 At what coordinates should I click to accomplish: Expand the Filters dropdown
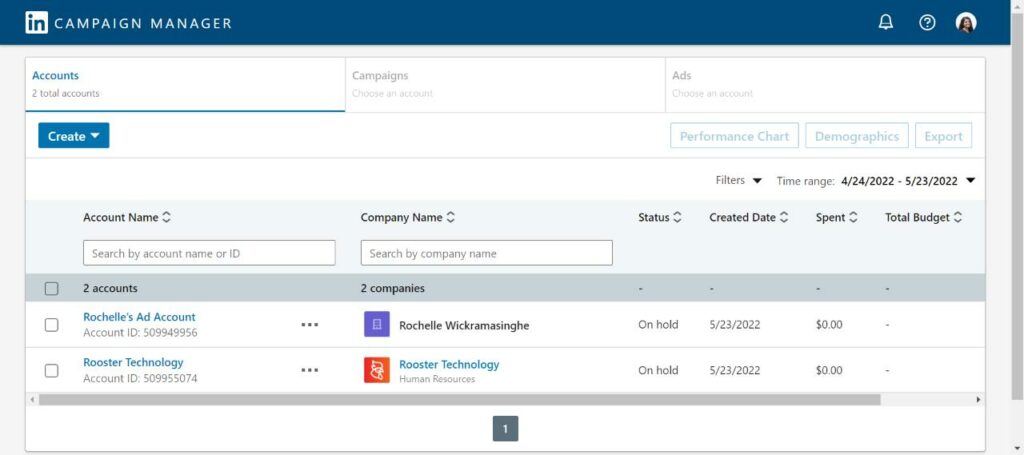pos(739,181)
